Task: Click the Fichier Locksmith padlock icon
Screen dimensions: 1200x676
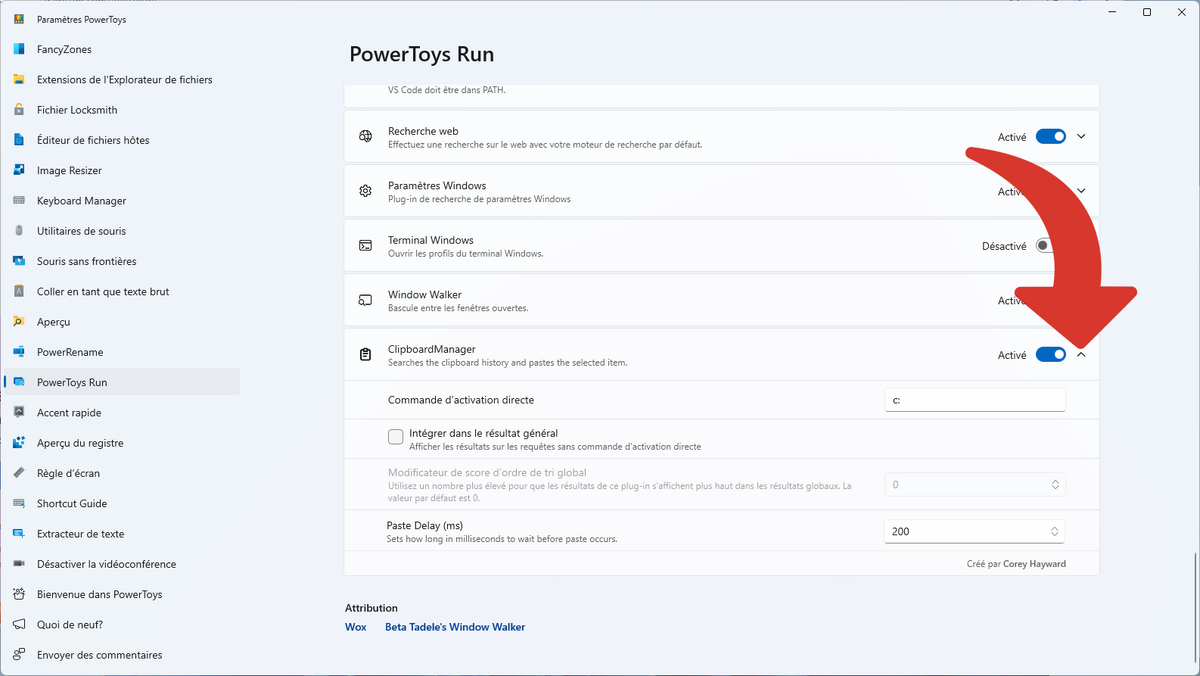Action: [x=19, y=110]
